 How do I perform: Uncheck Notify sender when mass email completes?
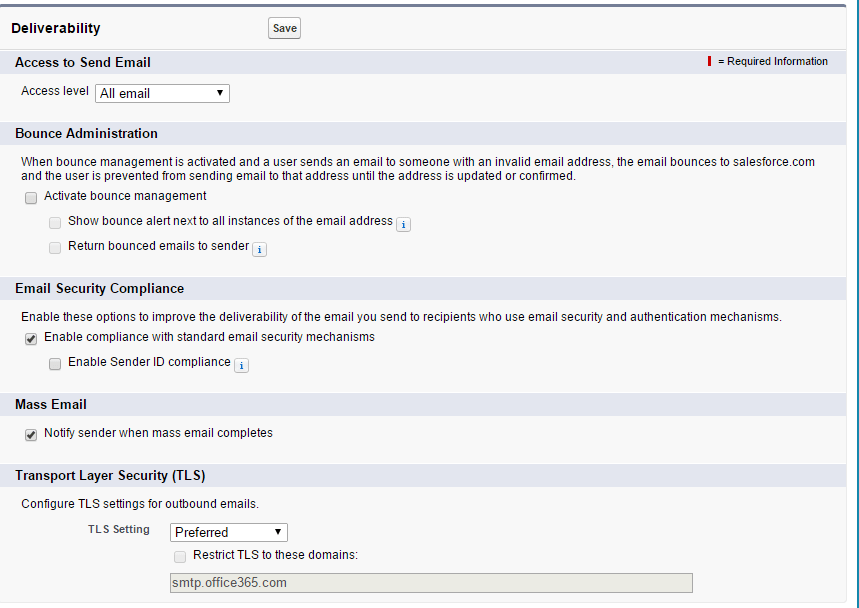pyautogui.click(x=30, y=435)
